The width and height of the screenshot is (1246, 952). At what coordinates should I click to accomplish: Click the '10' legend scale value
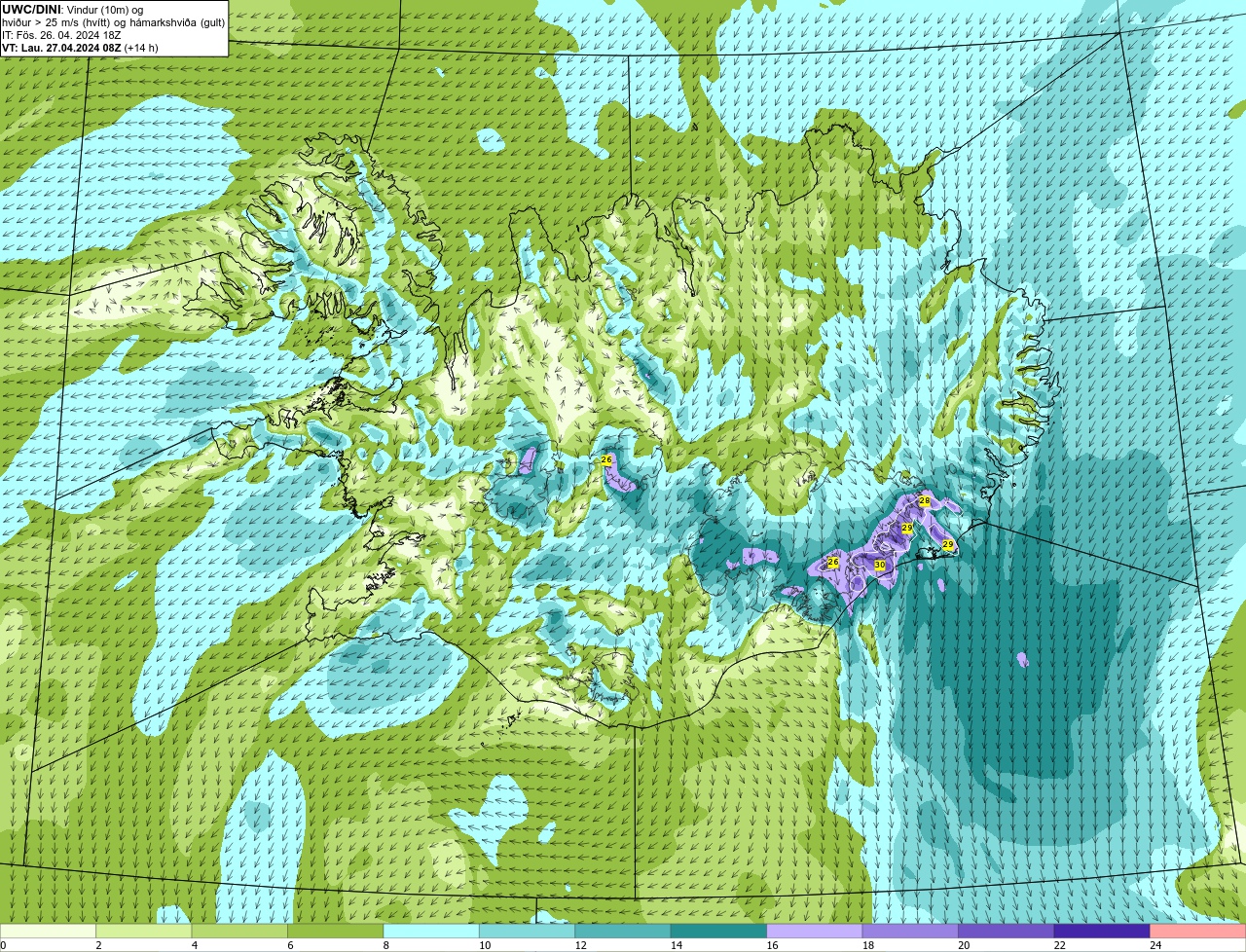point(486,945)
